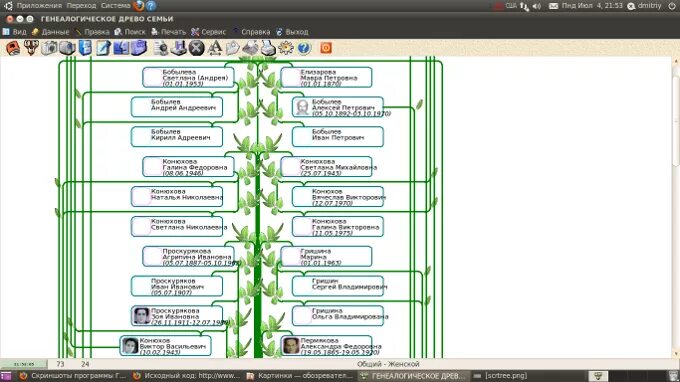
Task: Click the save drive toolbar icon
Action: 178,48
